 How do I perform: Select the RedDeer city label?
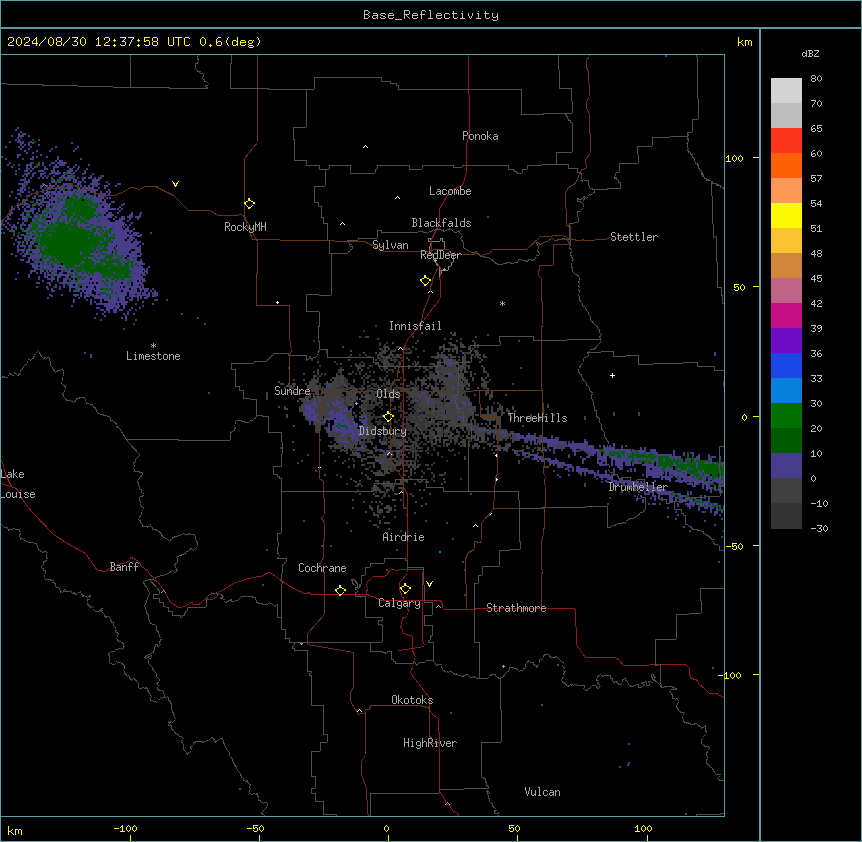440,255
